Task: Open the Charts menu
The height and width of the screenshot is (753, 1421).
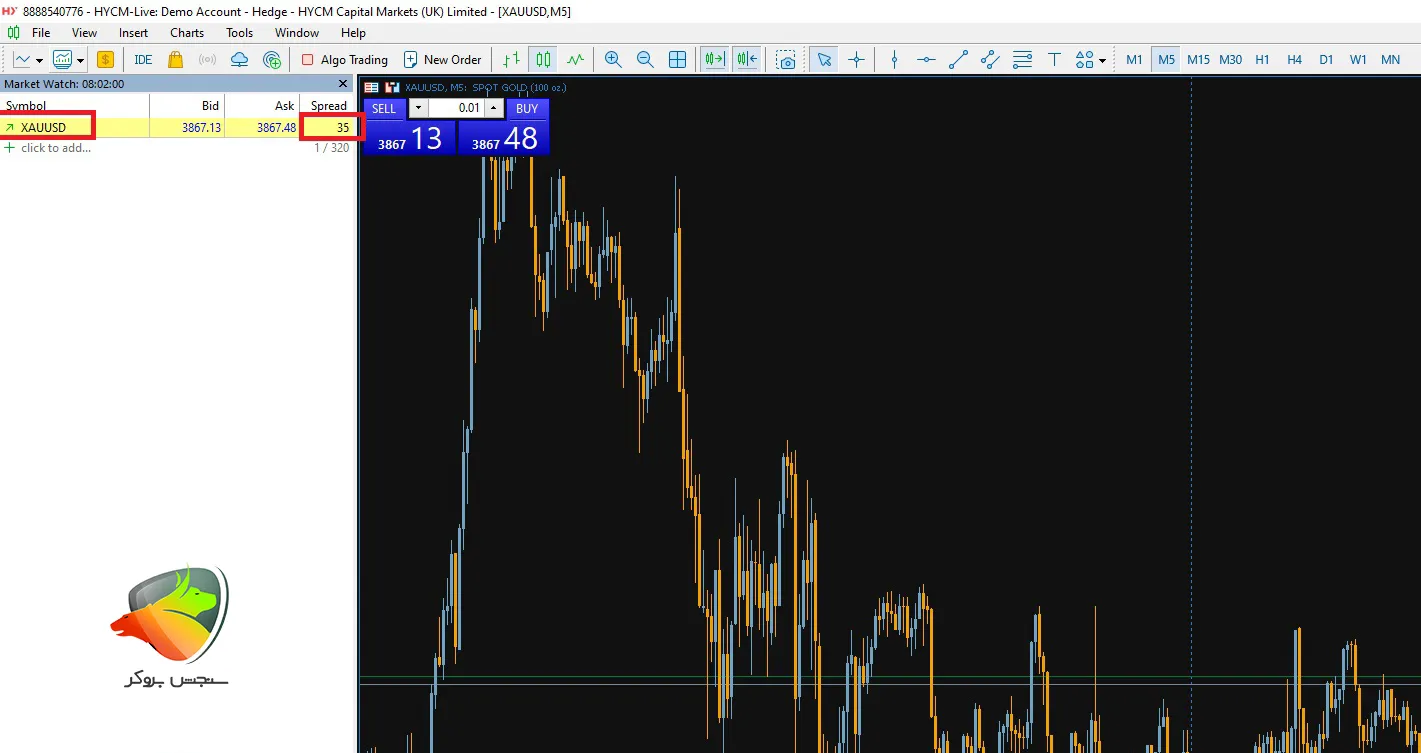Action: pyautogui.click(x=187, y=32)
